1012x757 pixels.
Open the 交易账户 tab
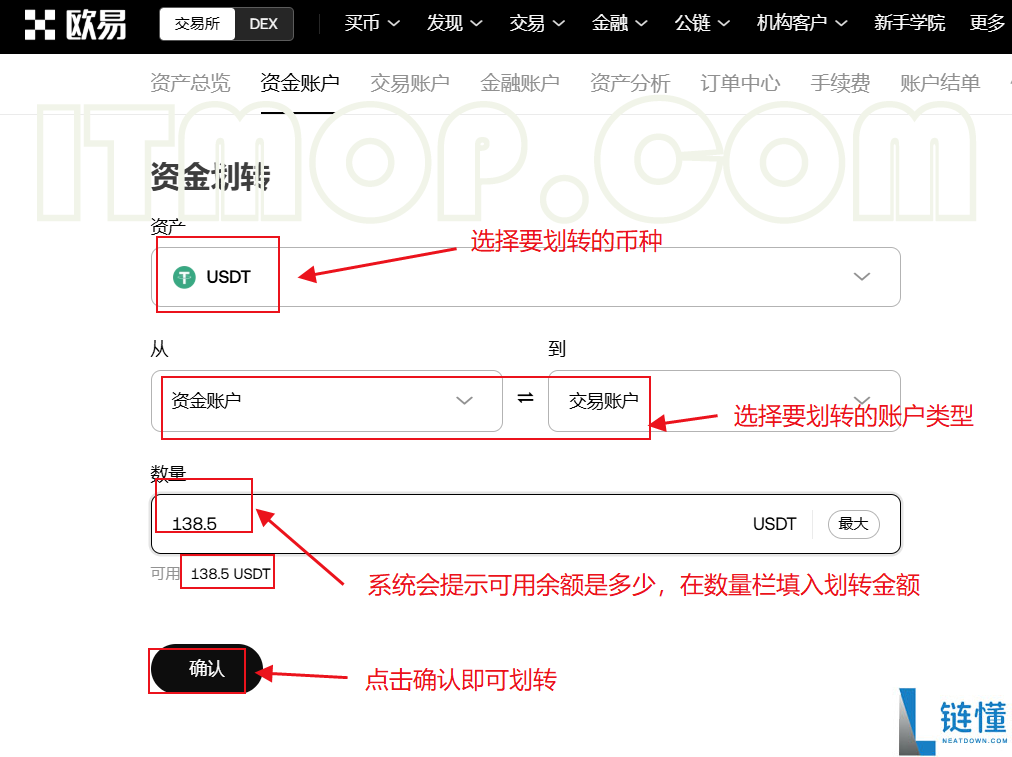(410, 83)
